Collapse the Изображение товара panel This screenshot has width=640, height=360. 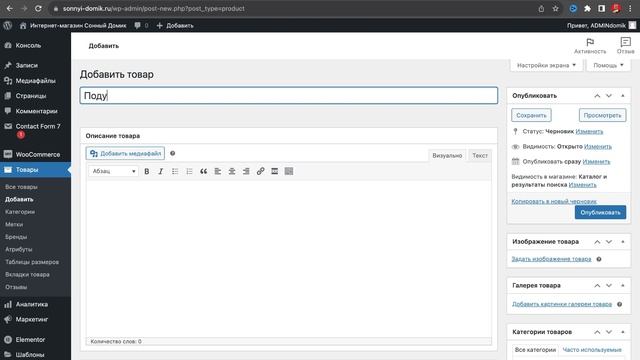[623, 242]
